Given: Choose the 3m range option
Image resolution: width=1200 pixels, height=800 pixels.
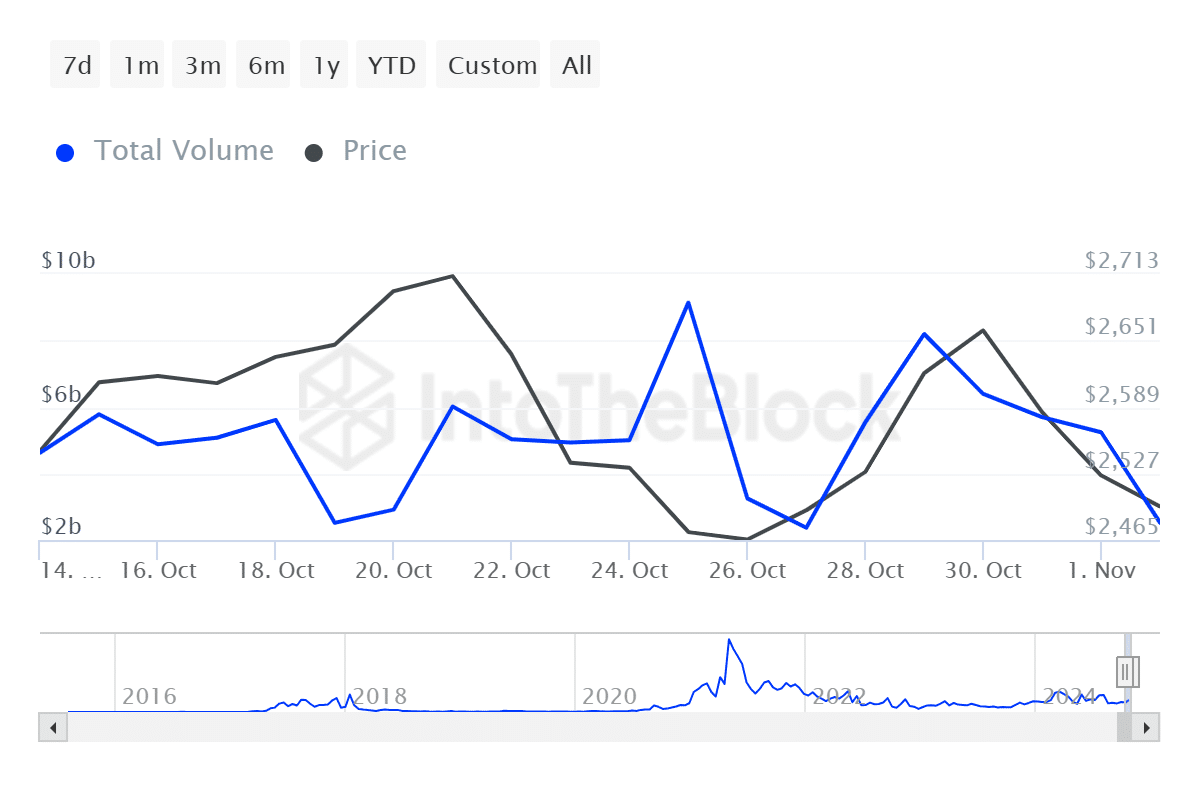Looking at the screenshot, I should point(203,66).
